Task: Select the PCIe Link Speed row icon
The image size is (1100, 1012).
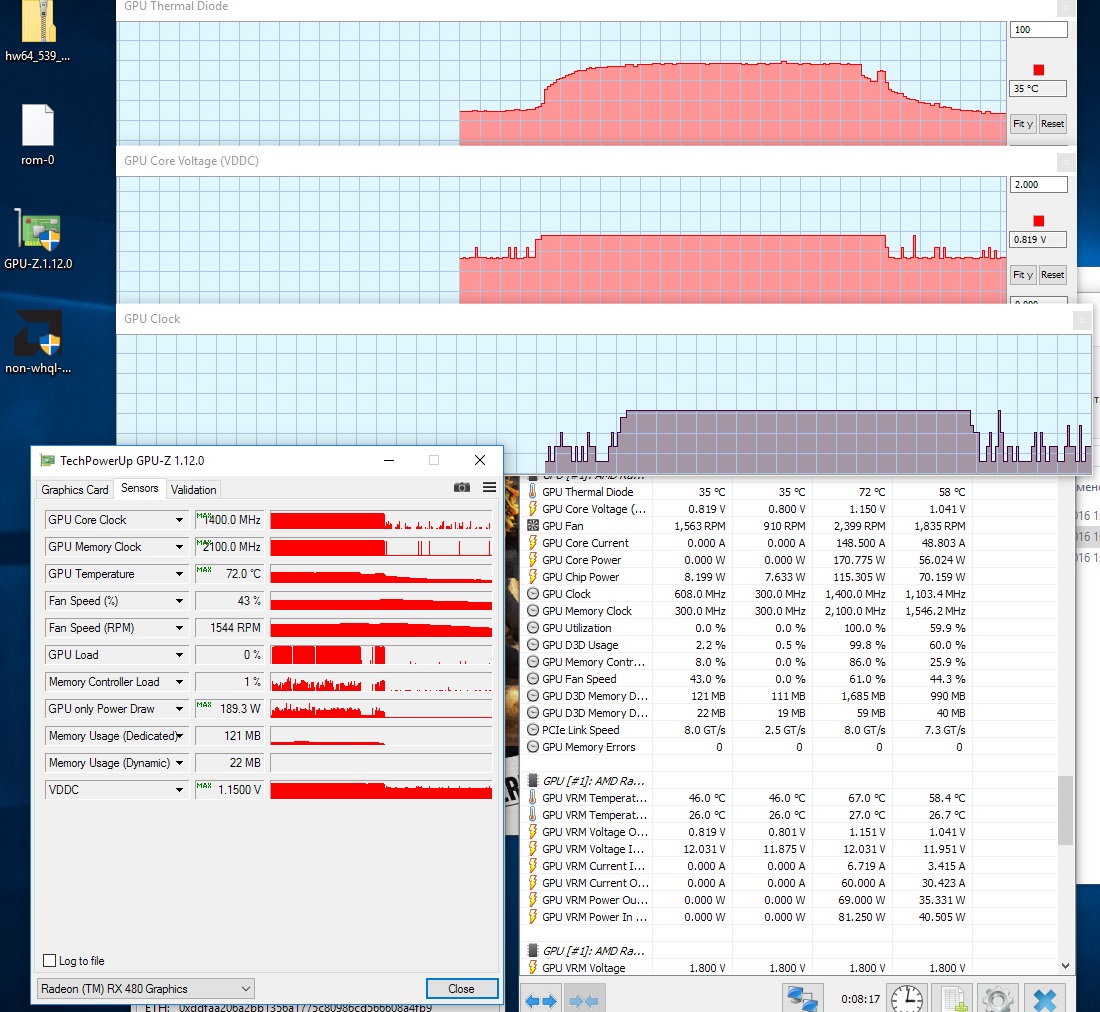Action: (532, 730)
